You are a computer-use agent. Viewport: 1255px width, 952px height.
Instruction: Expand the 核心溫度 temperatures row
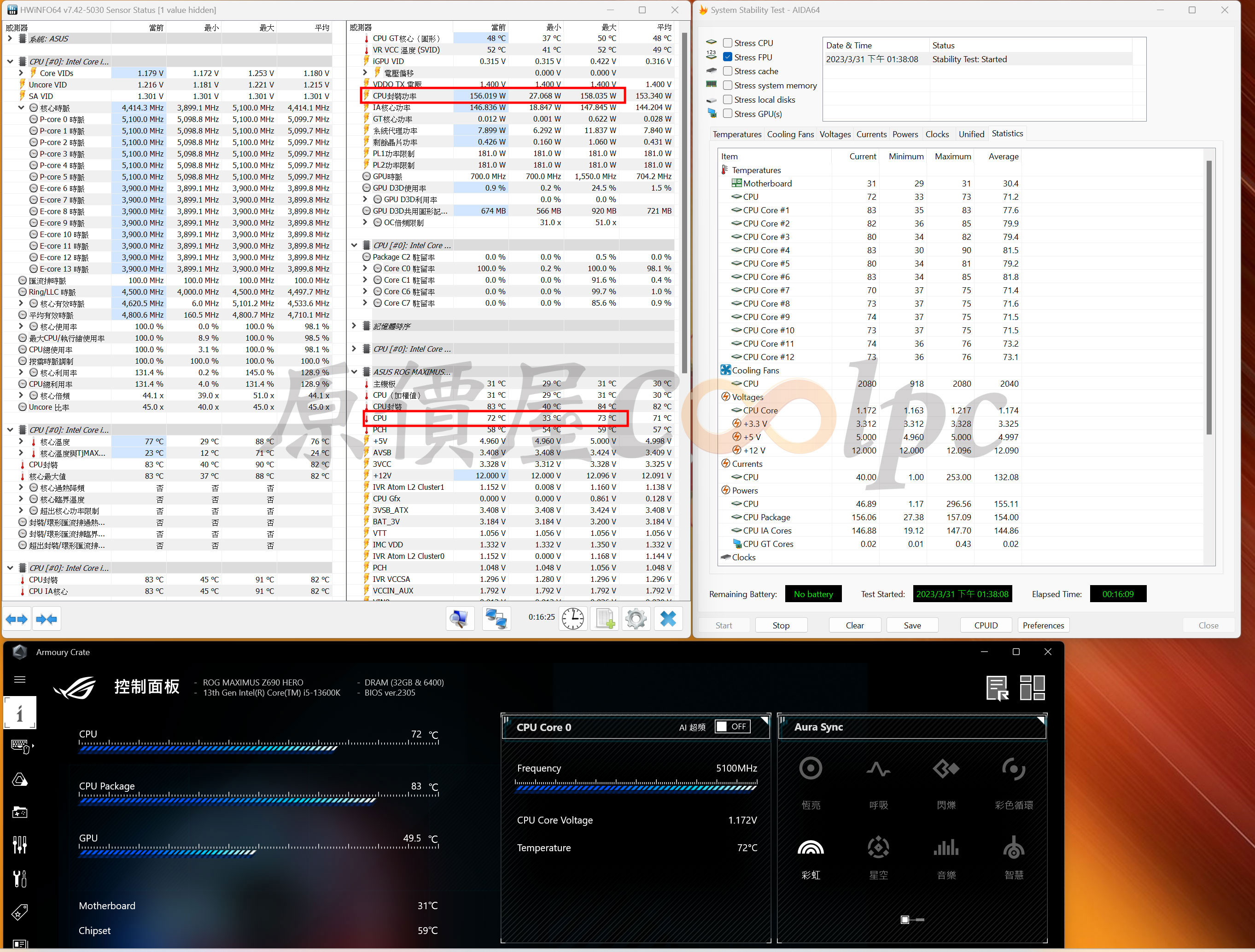[21, 441]
